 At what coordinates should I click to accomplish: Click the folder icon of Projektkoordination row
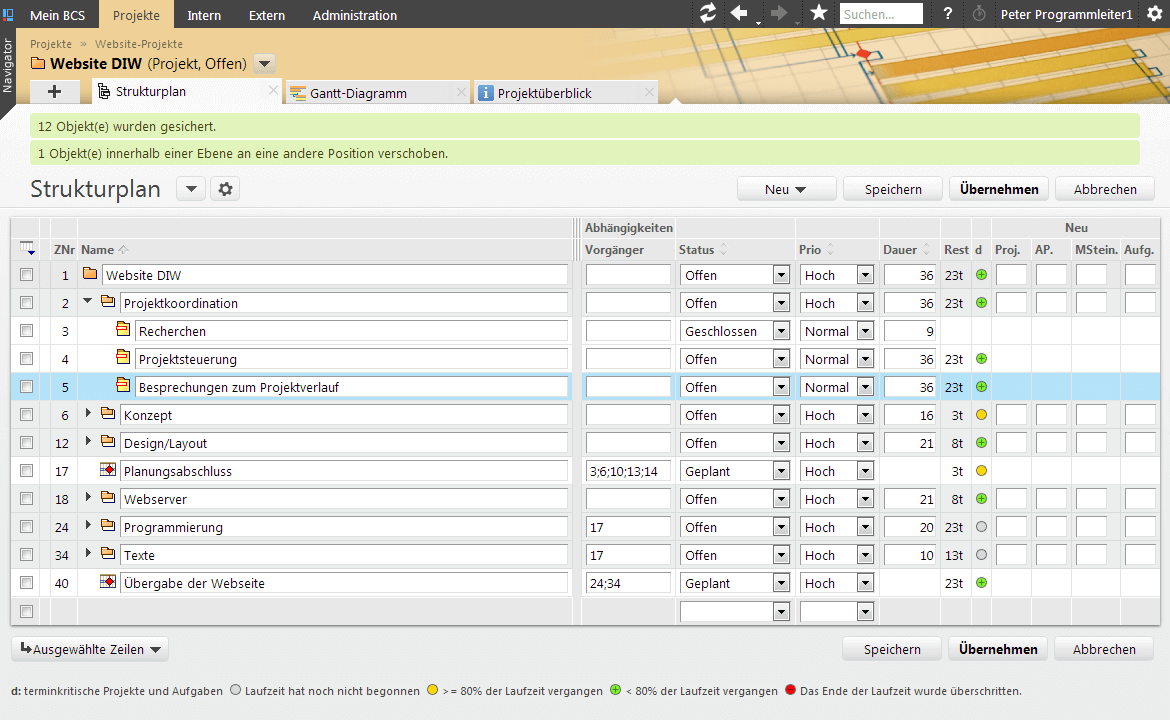pos(108,301)
